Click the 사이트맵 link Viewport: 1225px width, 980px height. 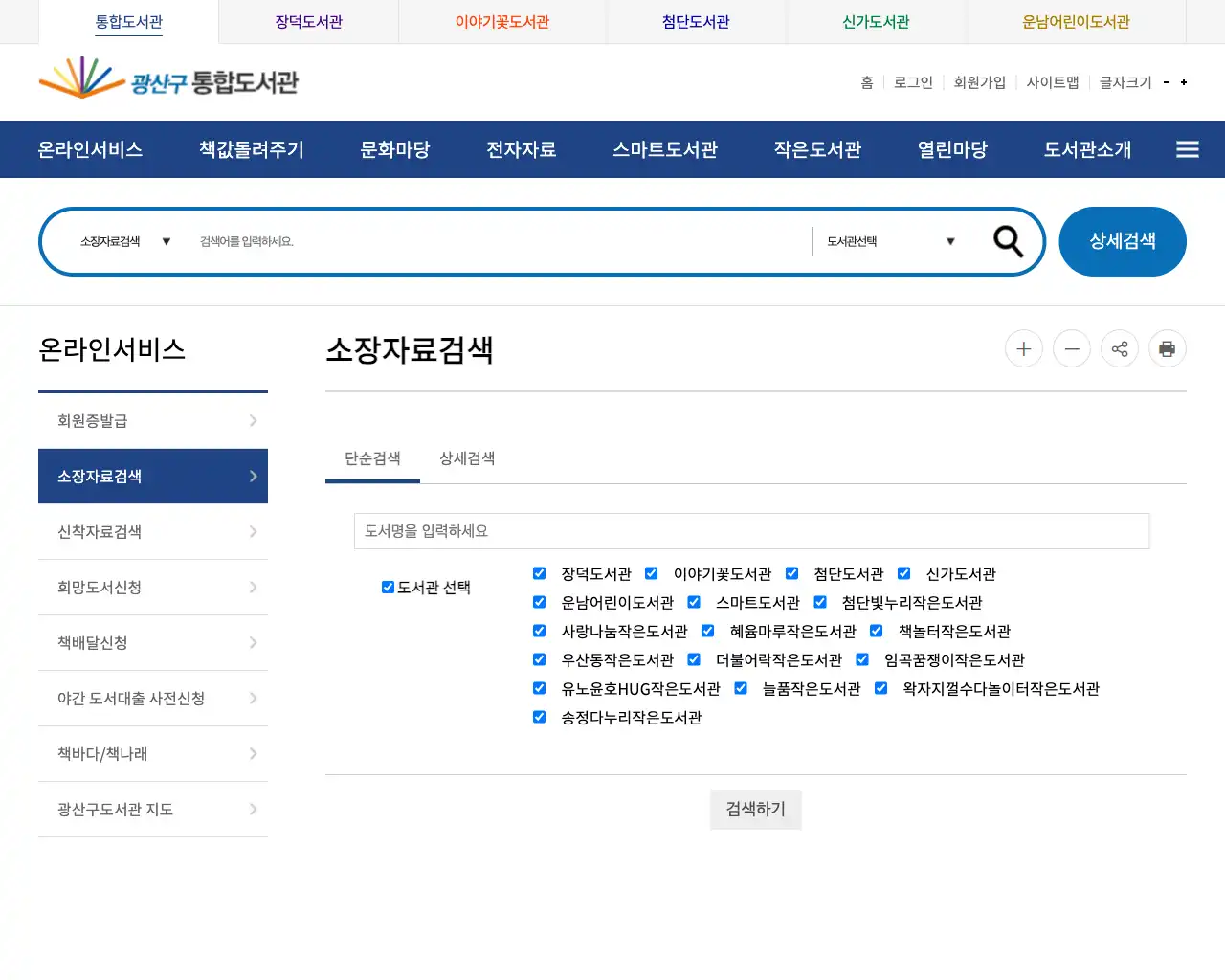1053,82
